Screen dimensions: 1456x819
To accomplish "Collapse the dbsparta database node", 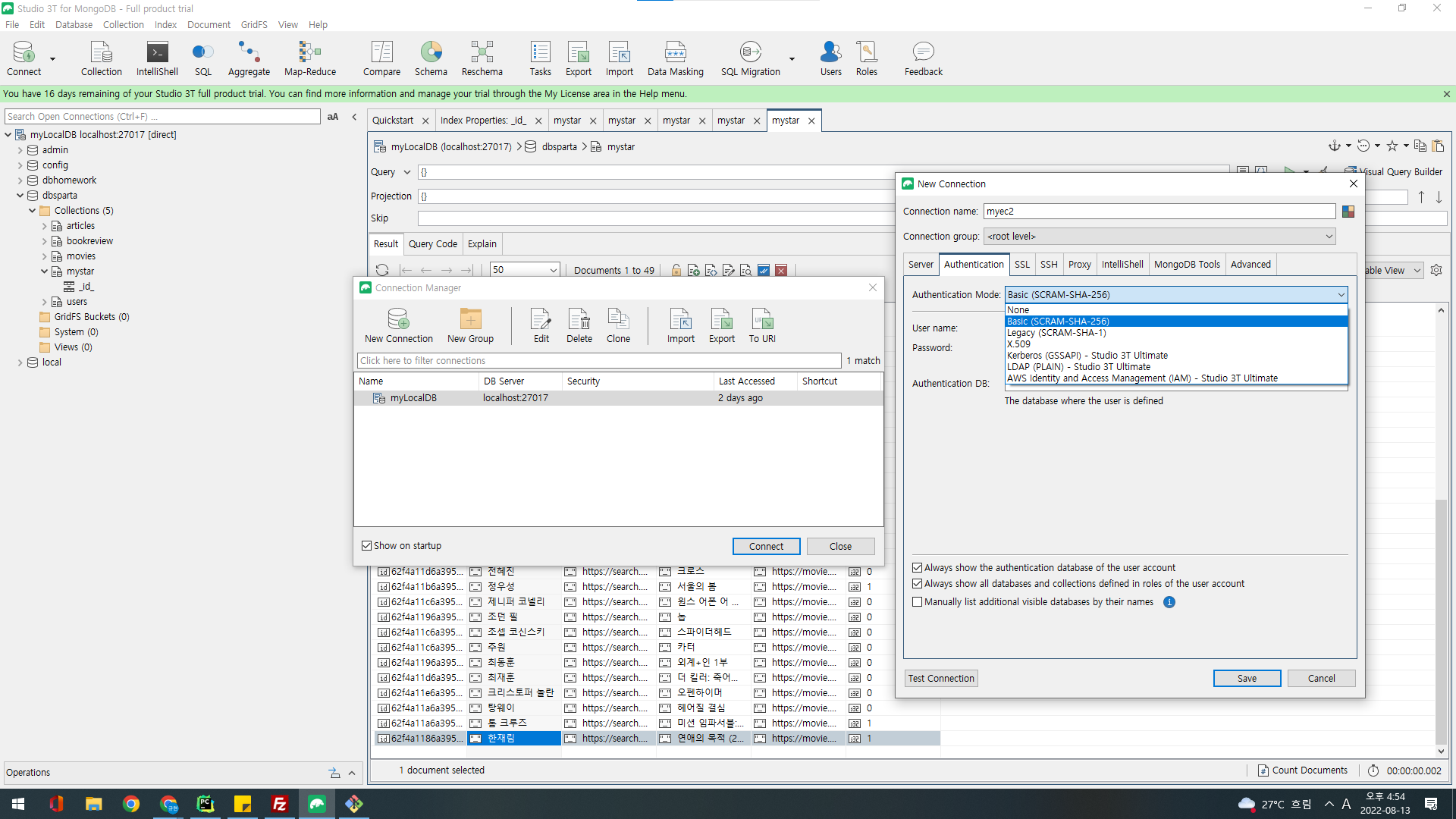I will (20, 196).
